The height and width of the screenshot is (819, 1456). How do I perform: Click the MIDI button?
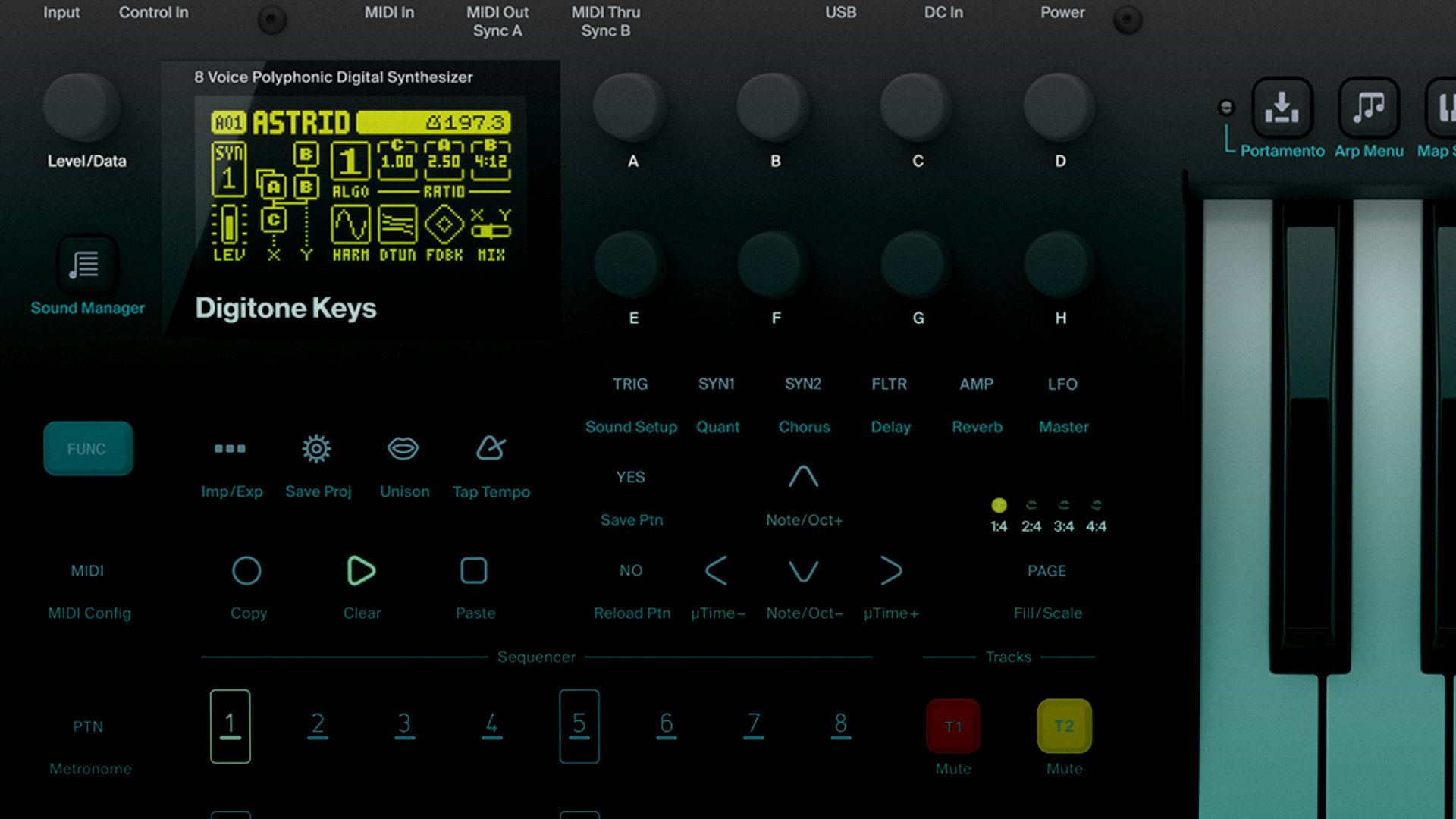pos(87,571)
